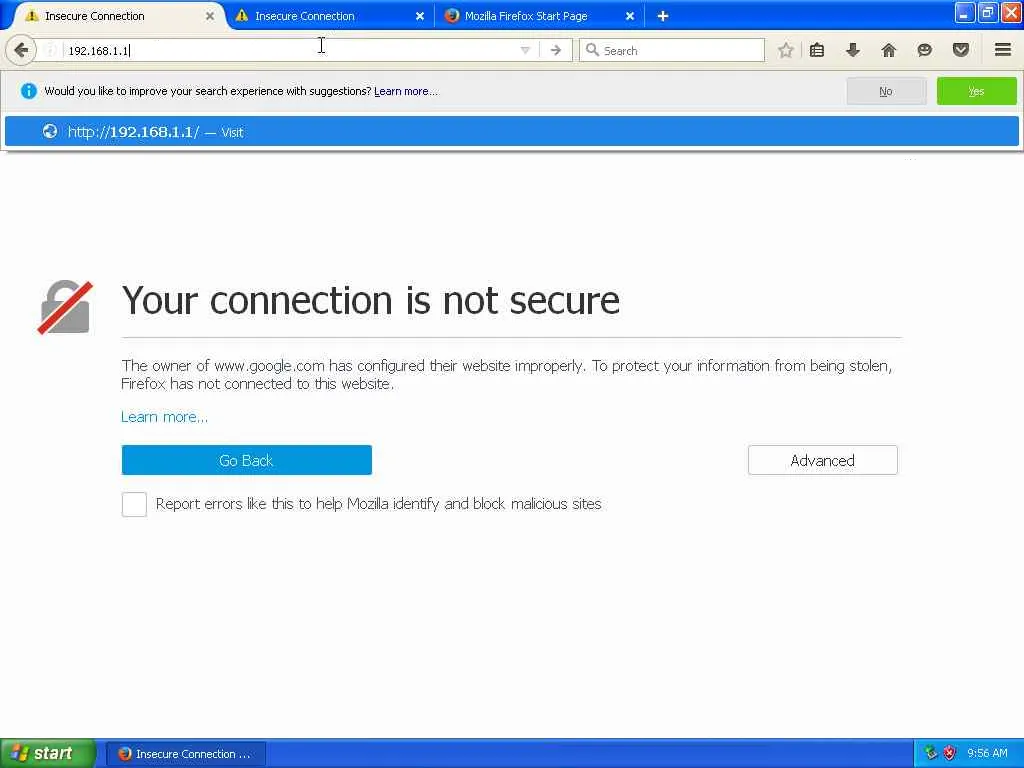Switch to first Insecure Connection tab
The height and width of the screenshot is (768, 1024).
tap(118, 16)
